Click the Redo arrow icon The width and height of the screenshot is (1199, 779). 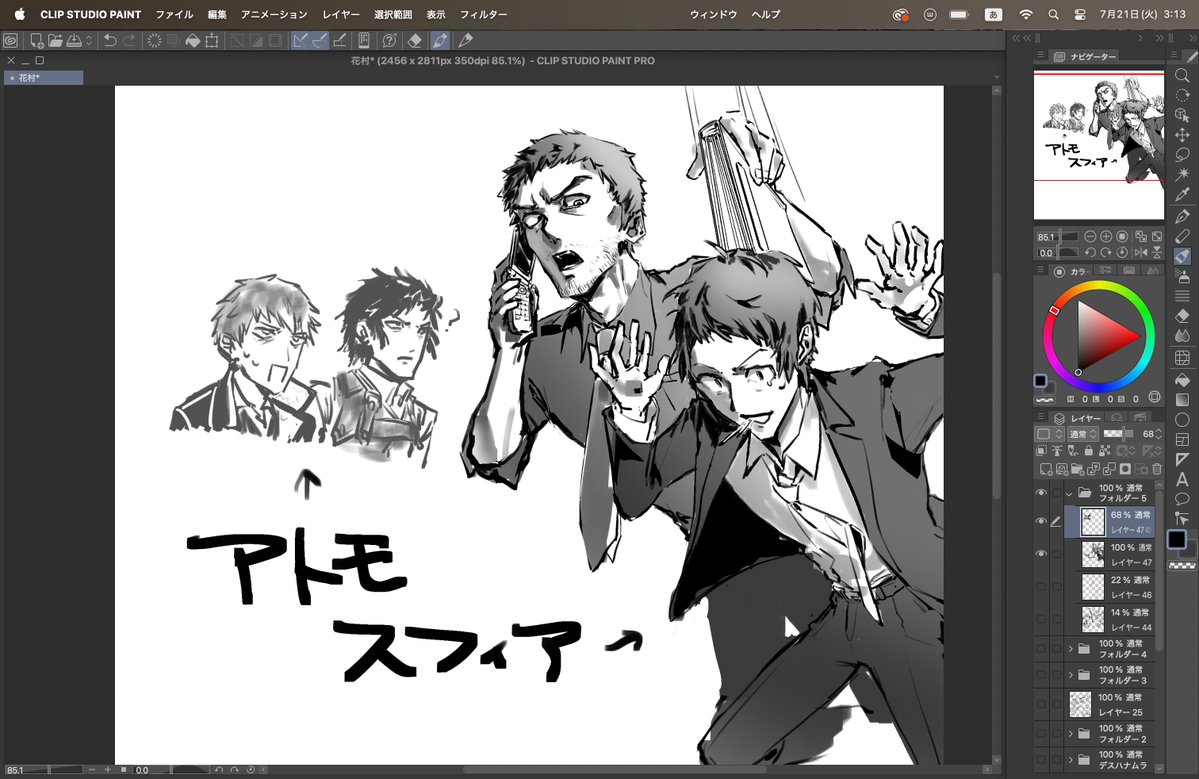129,41
